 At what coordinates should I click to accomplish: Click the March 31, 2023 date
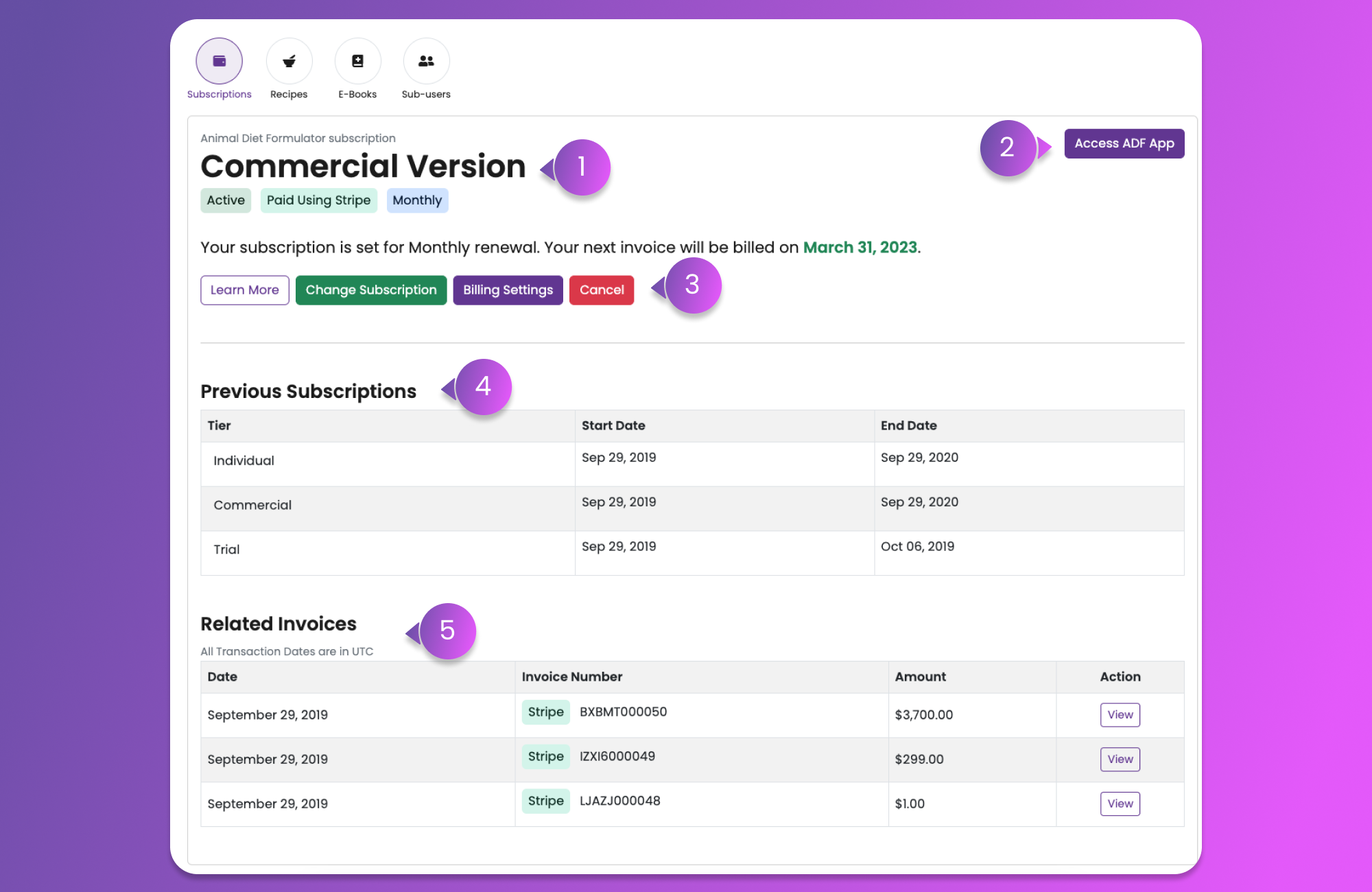[x=860, y=248]
